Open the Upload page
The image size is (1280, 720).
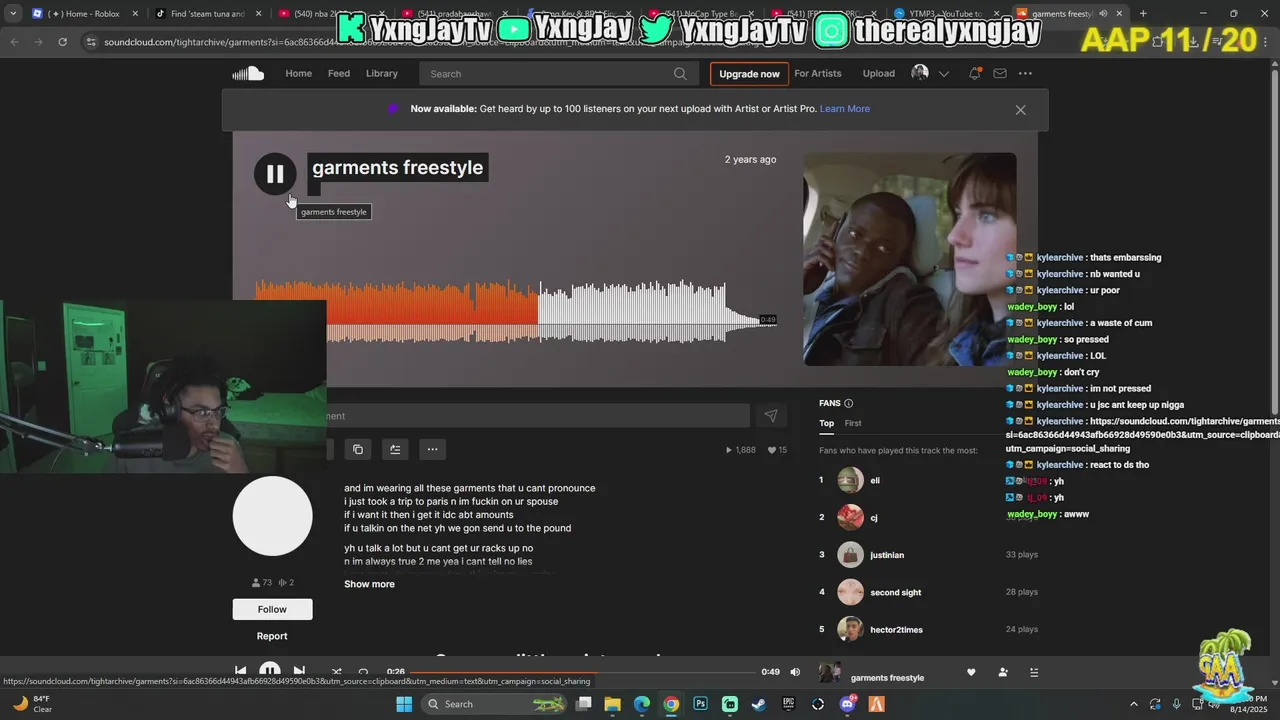(879, 73)
